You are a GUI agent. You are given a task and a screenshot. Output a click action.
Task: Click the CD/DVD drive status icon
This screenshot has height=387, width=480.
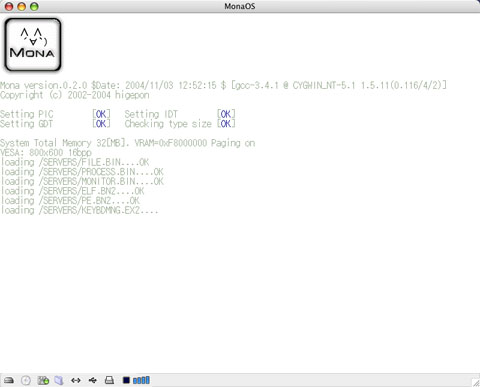pyautogui.click(x=26, y=380)
